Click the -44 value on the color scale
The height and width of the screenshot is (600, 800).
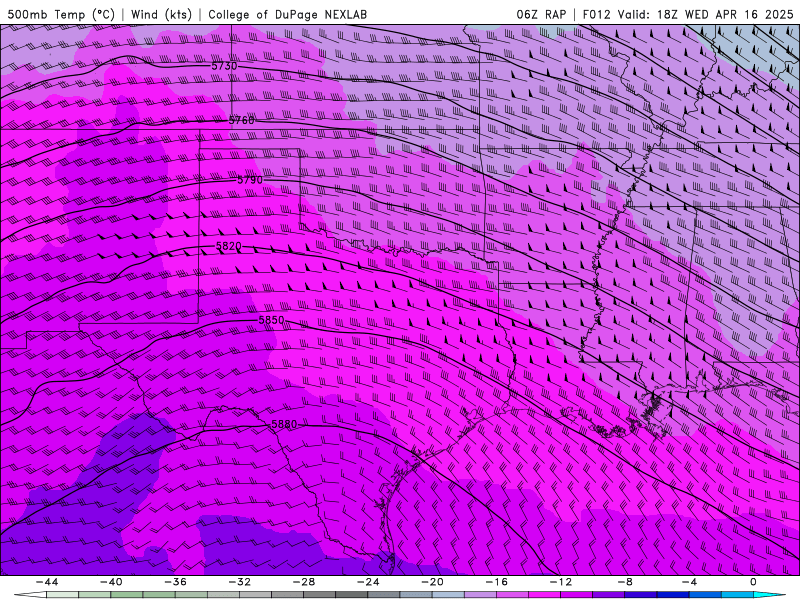coord(46,582)
